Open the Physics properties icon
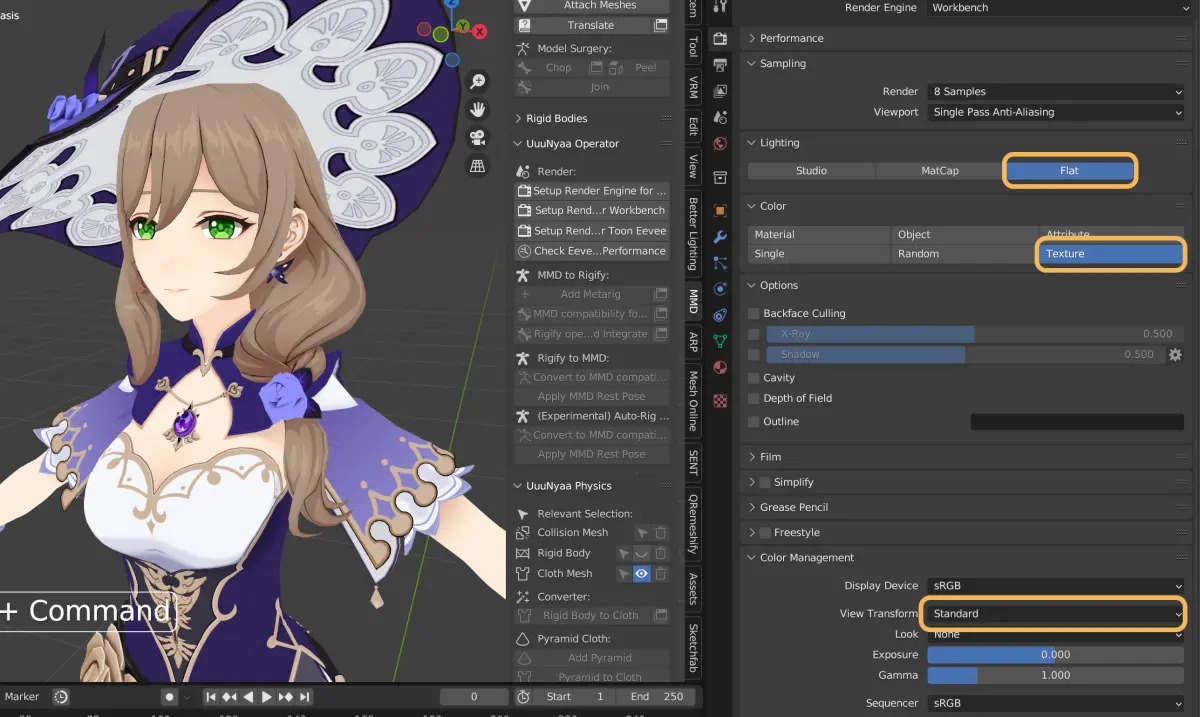 (x=719, y=289)
